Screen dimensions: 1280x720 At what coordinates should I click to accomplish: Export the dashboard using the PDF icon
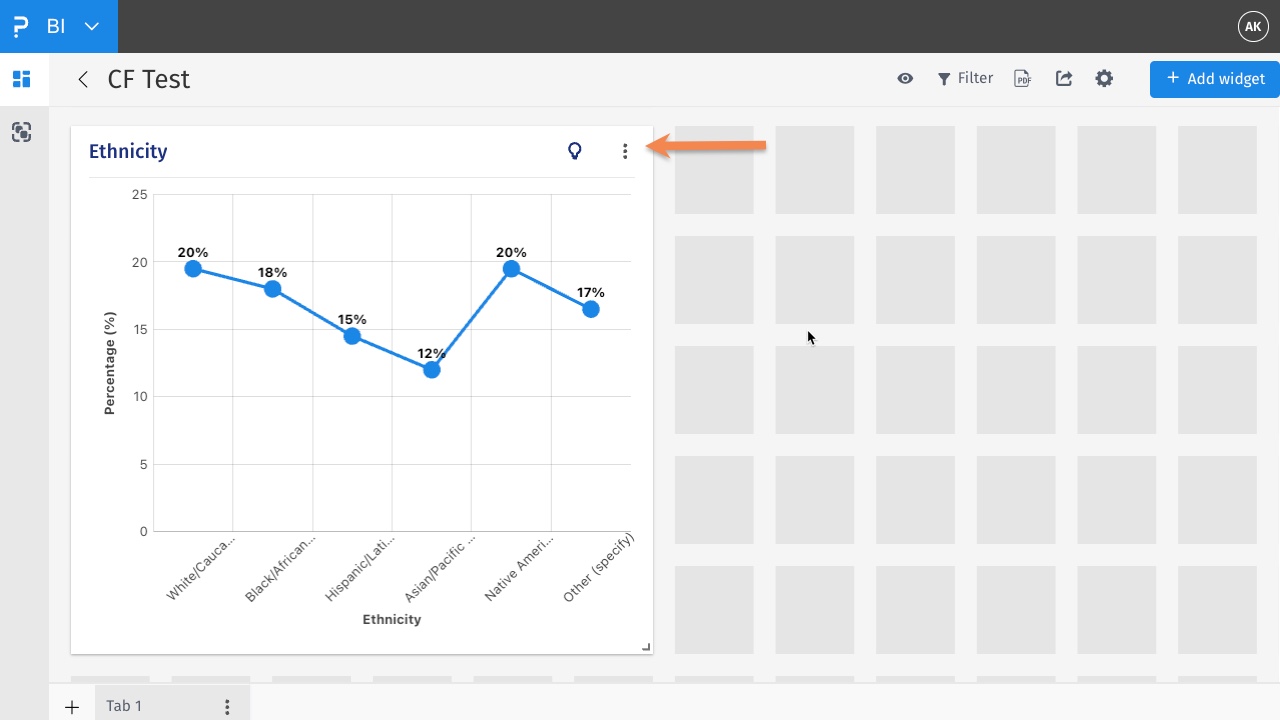1022,77
